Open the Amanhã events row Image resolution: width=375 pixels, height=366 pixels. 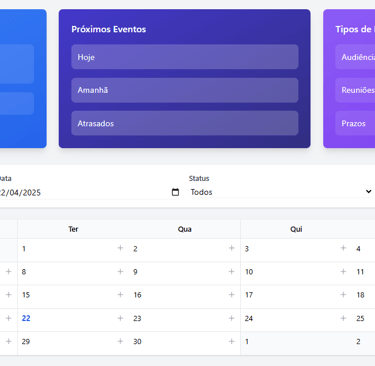[x=185, y=90]
